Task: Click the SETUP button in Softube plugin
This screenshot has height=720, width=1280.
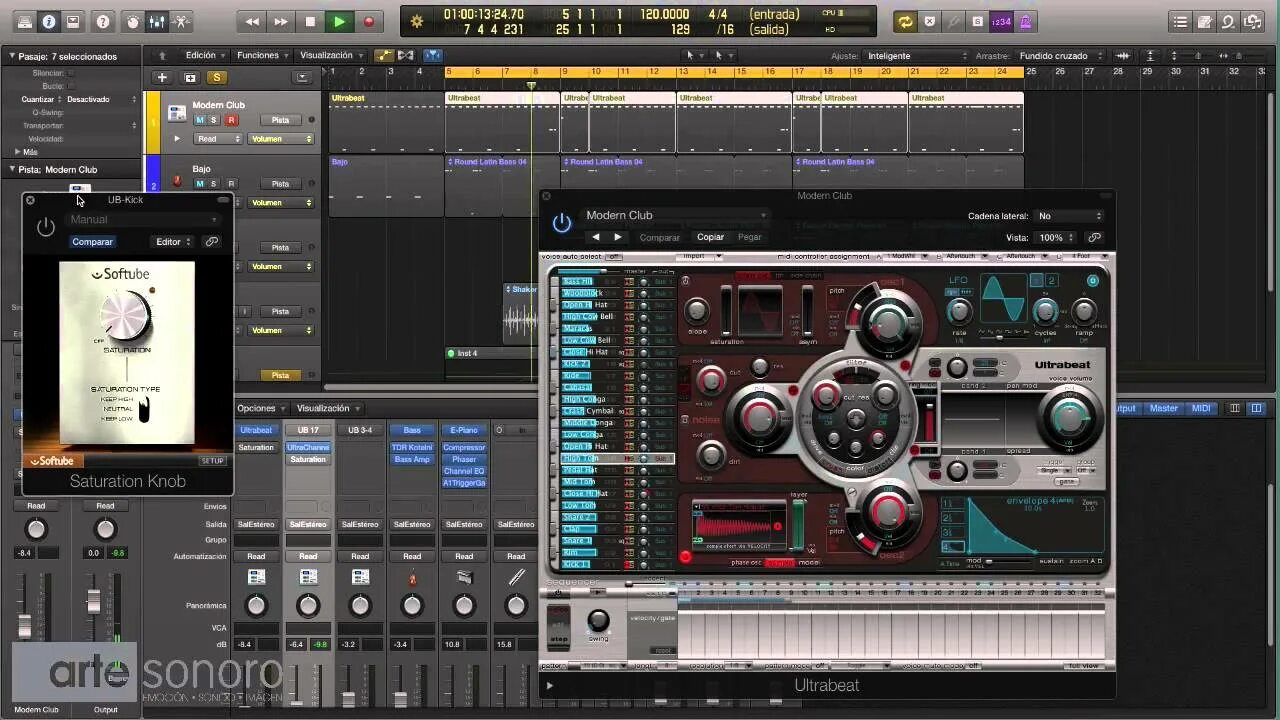Action: tap(213, 461)
